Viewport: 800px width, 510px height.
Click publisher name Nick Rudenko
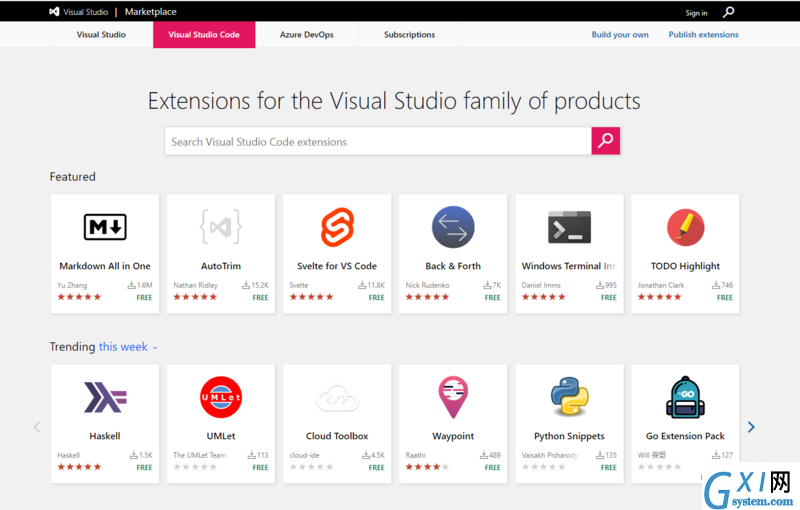point(428,285)
